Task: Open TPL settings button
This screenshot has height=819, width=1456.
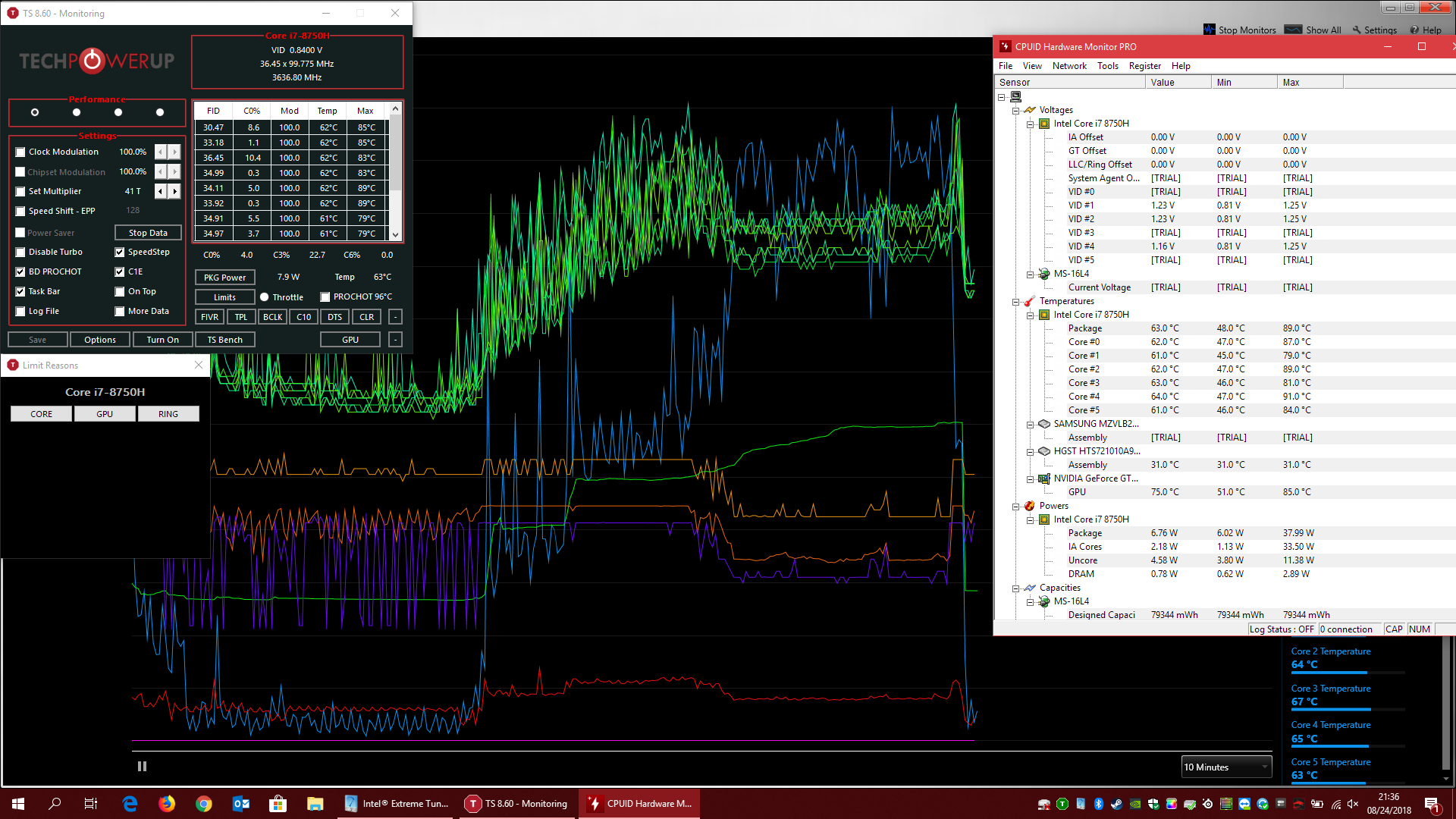Action: pyautogui.click(x=241, y=317)
